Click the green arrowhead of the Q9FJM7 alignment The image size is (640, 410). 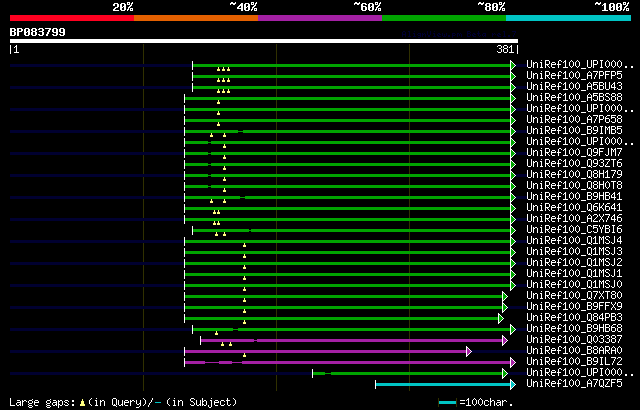coord(513,153)
